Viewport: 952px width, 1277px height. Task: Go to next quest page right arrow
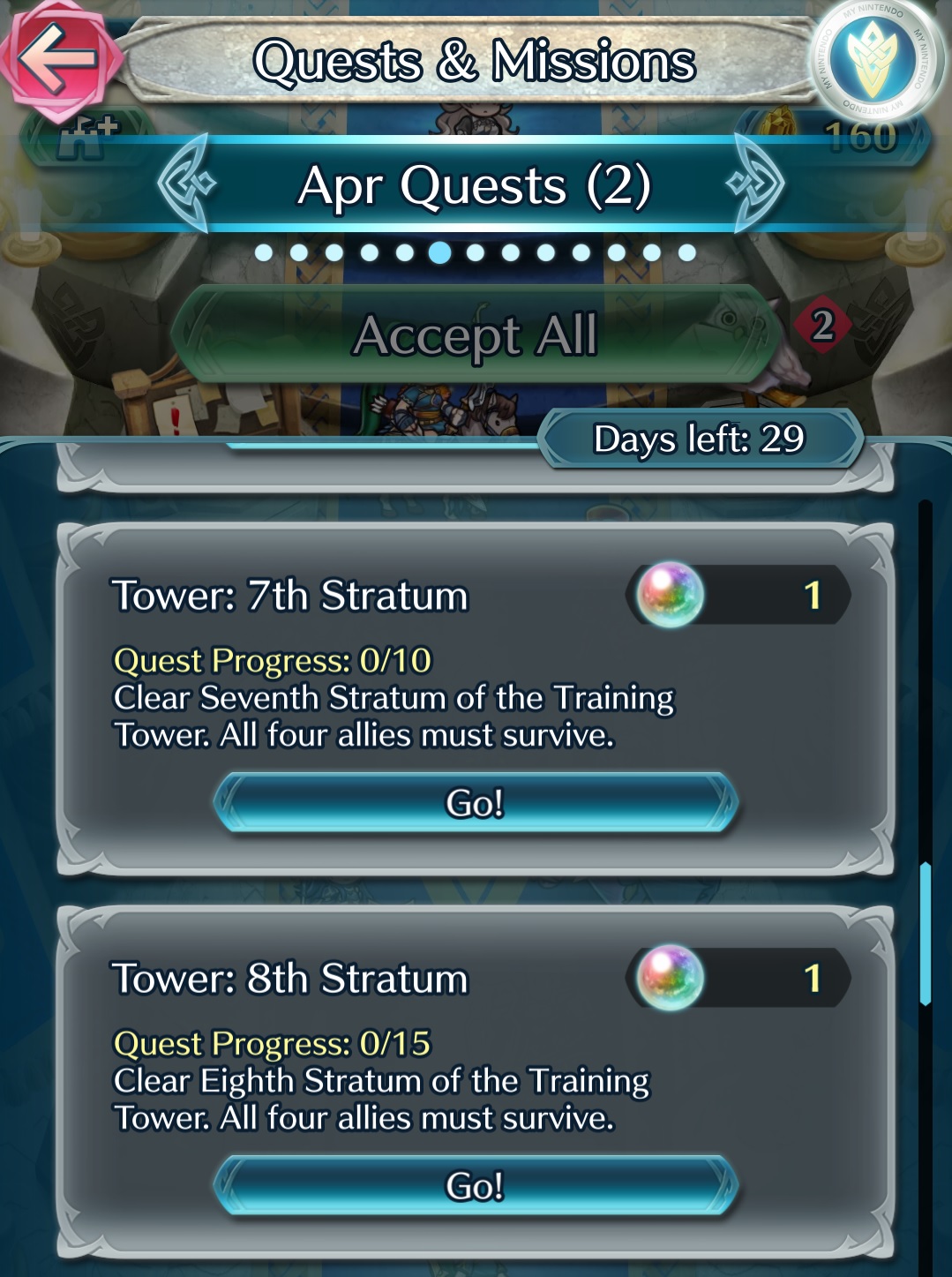757,184
